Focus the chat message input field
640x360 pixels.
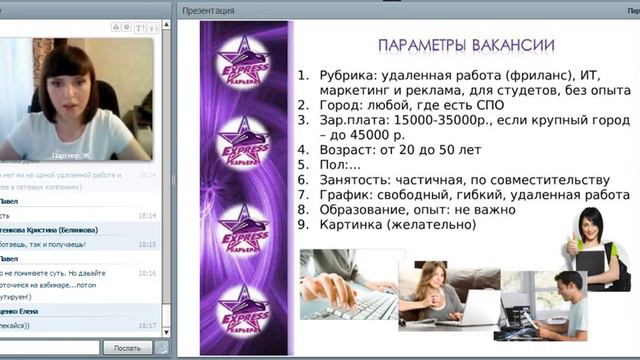(x=49, y=348)
